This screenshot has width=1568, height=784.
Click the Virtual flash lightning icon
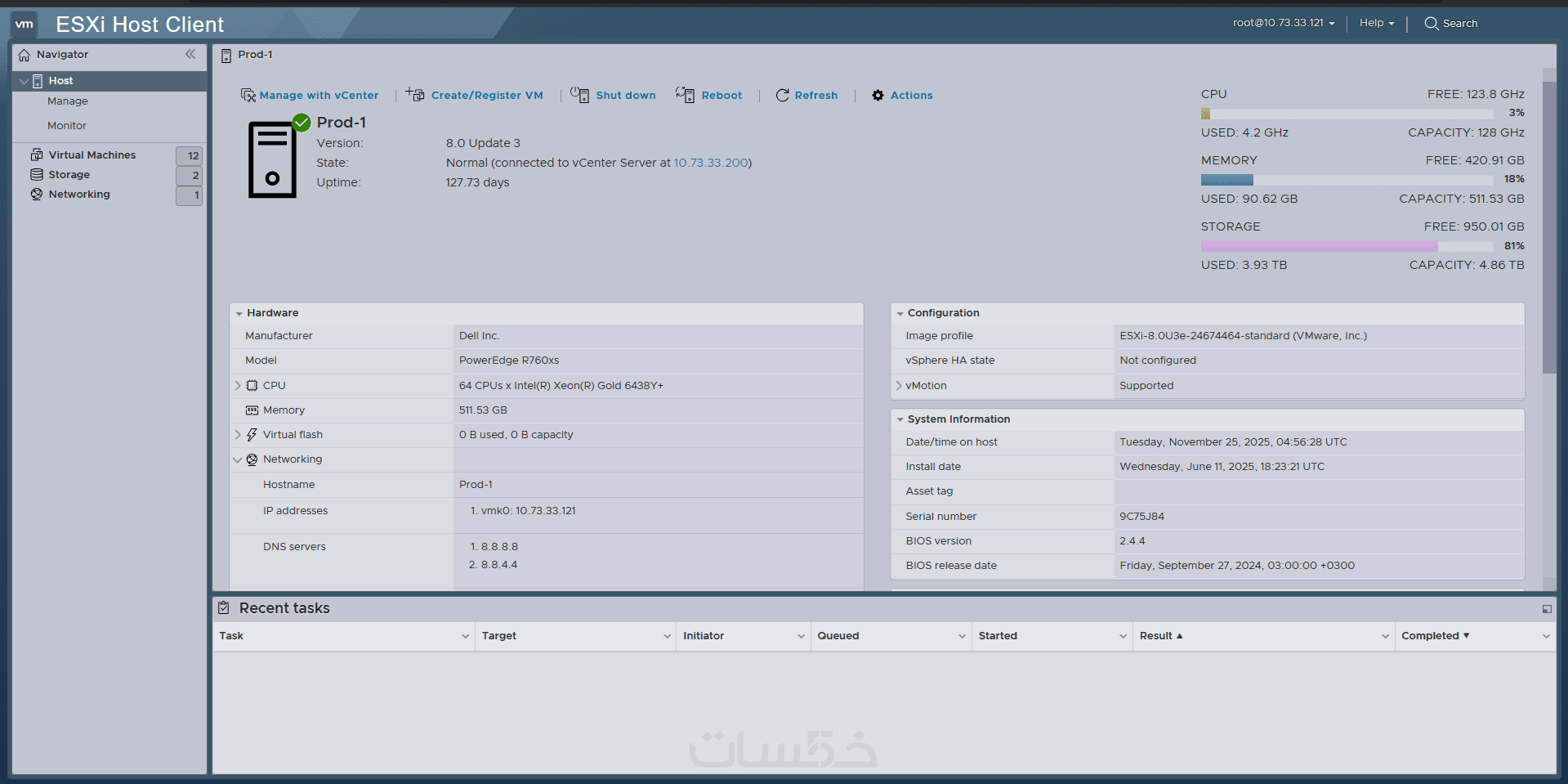[252, 435]
